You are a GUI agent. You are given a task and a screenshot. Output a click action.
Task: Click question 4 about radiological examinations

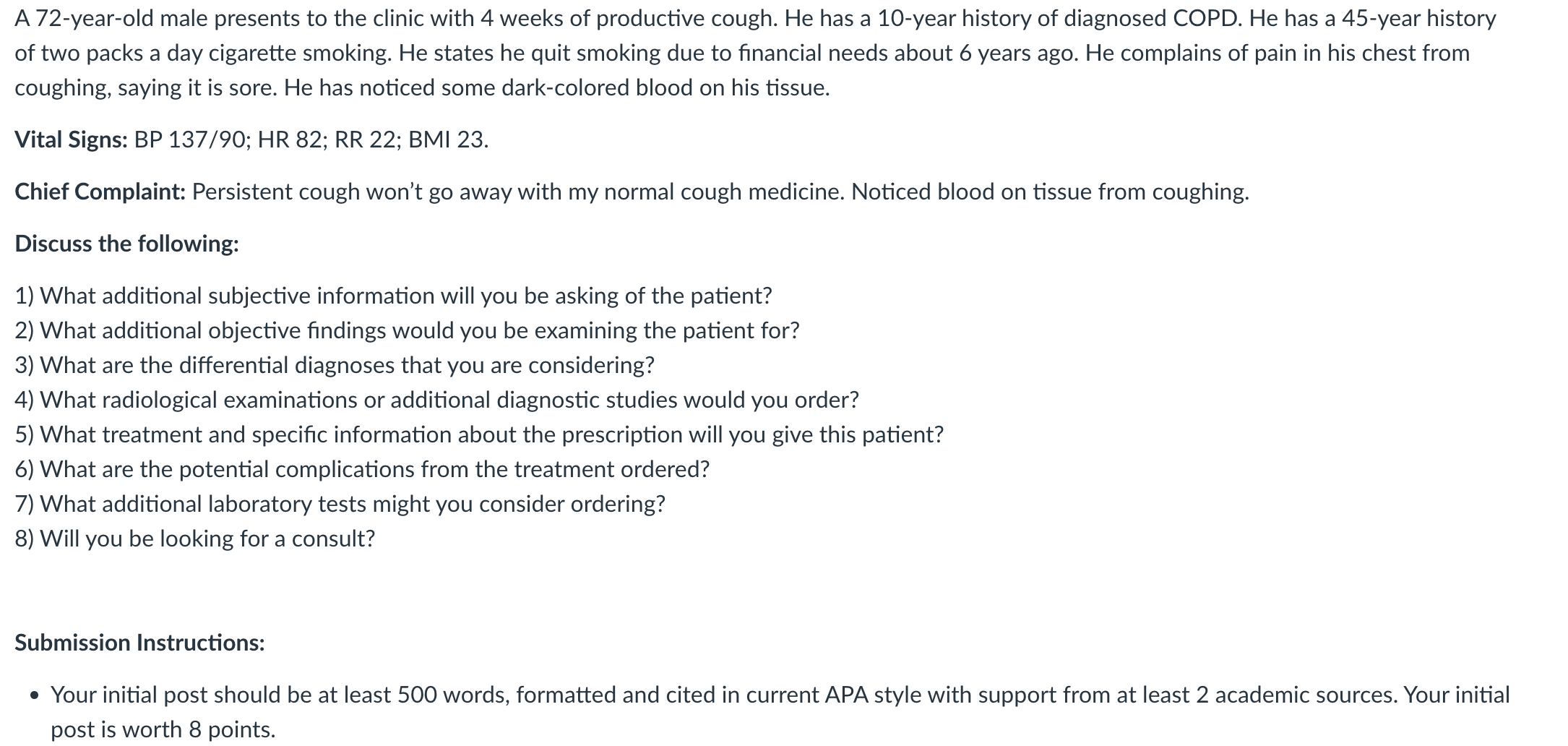(436, 400)
